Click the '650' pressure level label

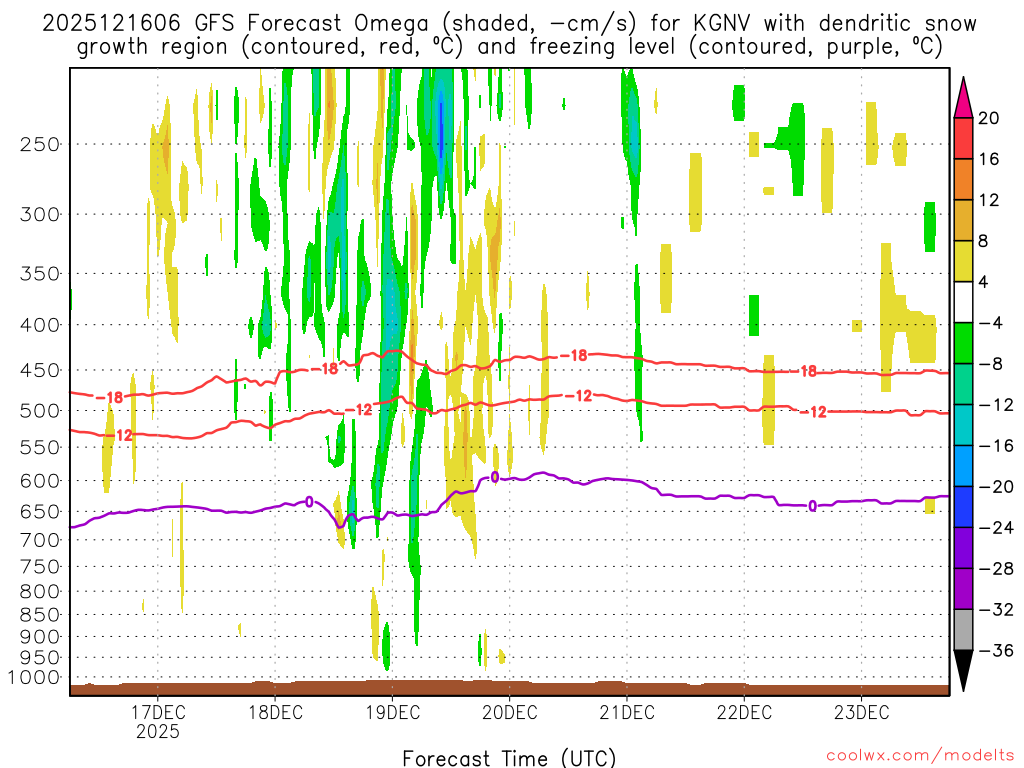click(40, 511)
